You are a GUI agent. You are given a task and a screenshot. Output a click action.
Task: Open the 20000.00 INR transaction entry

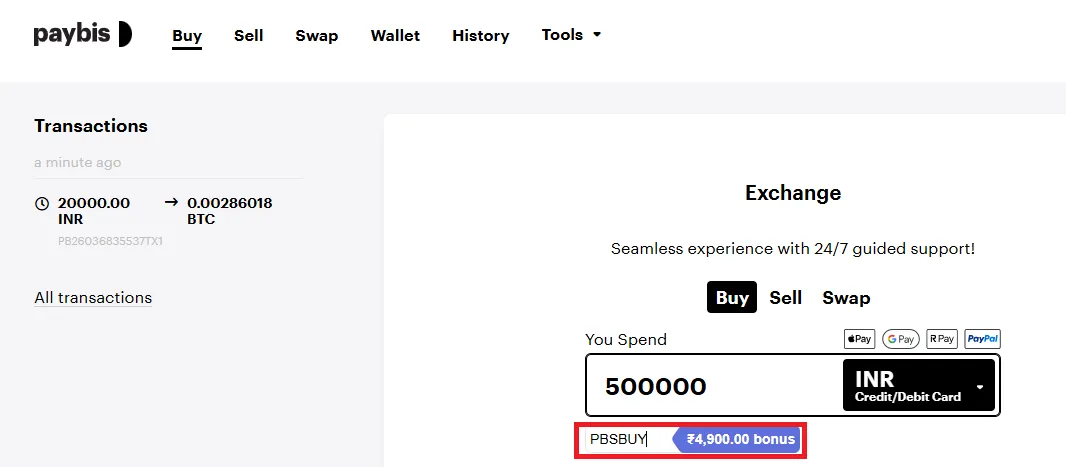[94, 210]
